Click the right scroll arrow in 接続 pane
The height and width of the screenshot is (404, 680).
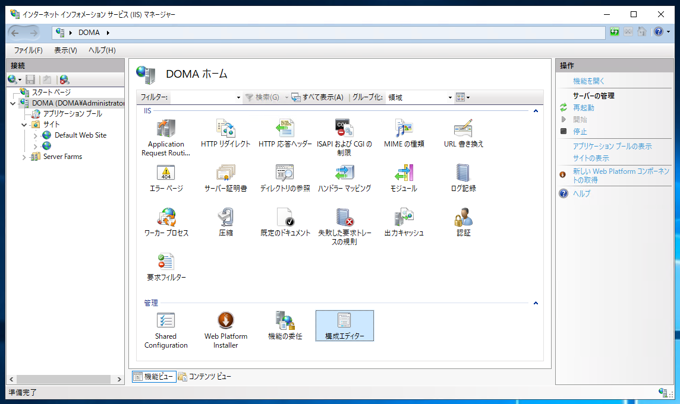pos(119,379)
